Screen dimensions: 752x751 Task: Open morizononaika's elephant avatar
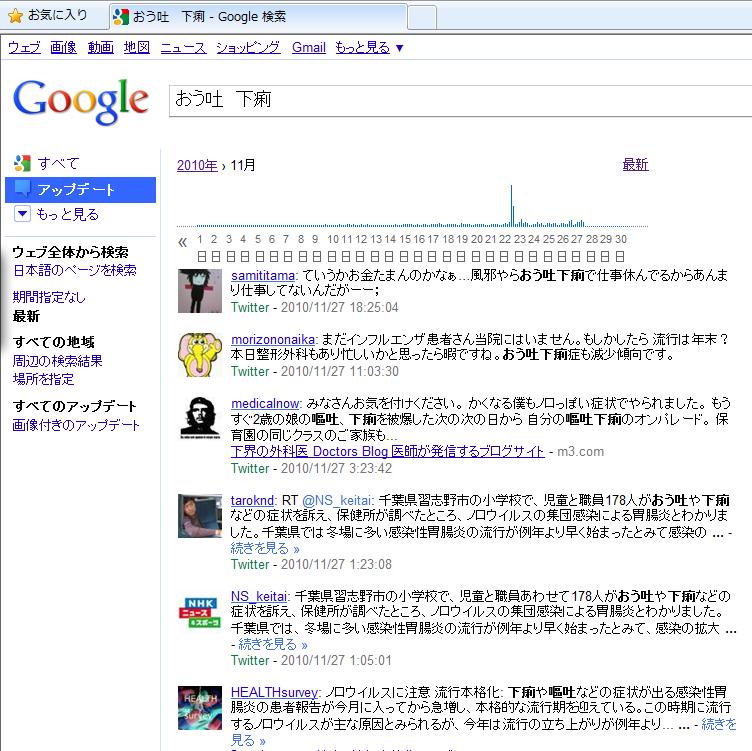(200, 355)
